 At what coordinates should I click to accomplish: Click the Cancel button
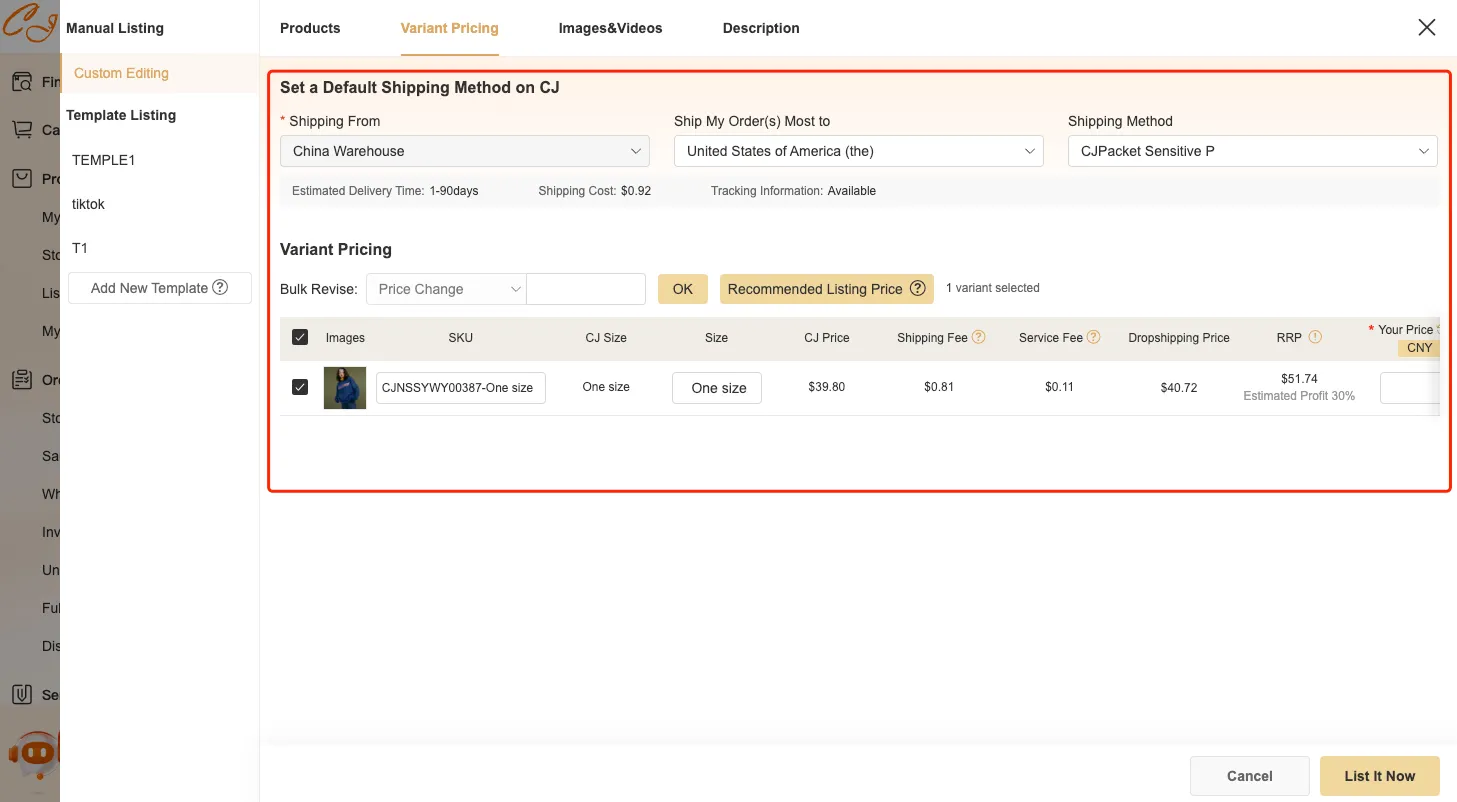(x=1249, y=776)
